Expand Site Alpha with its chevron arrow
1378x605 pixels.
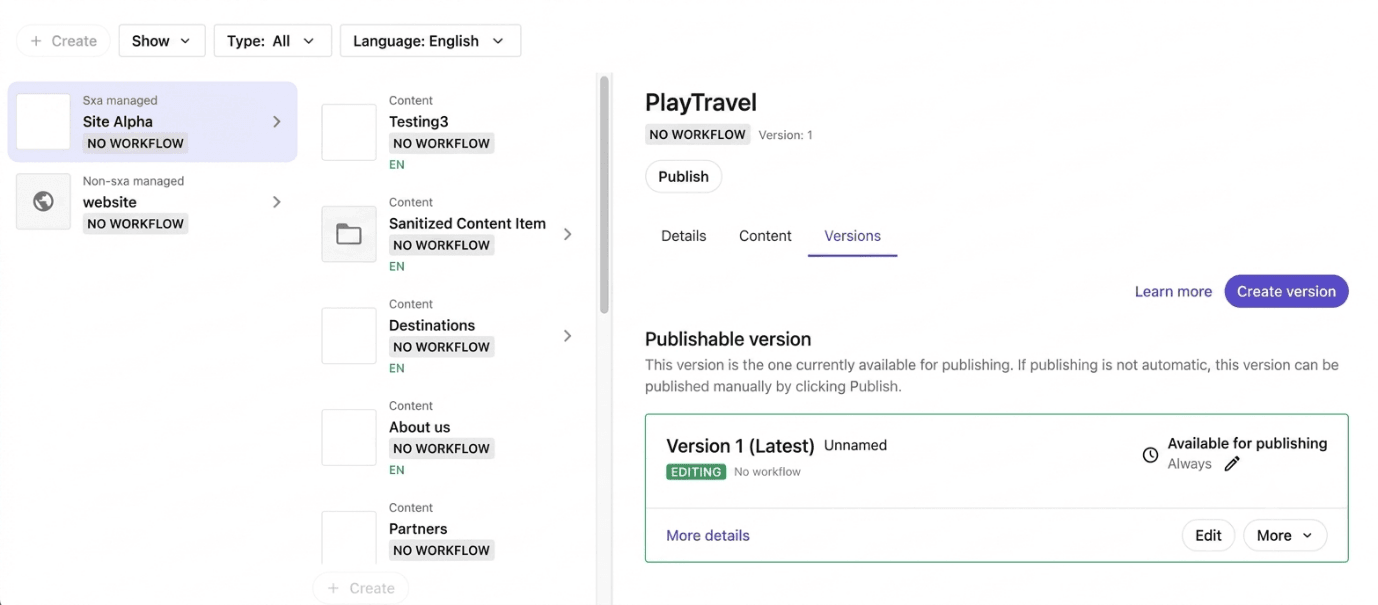[x=277, y=122]
